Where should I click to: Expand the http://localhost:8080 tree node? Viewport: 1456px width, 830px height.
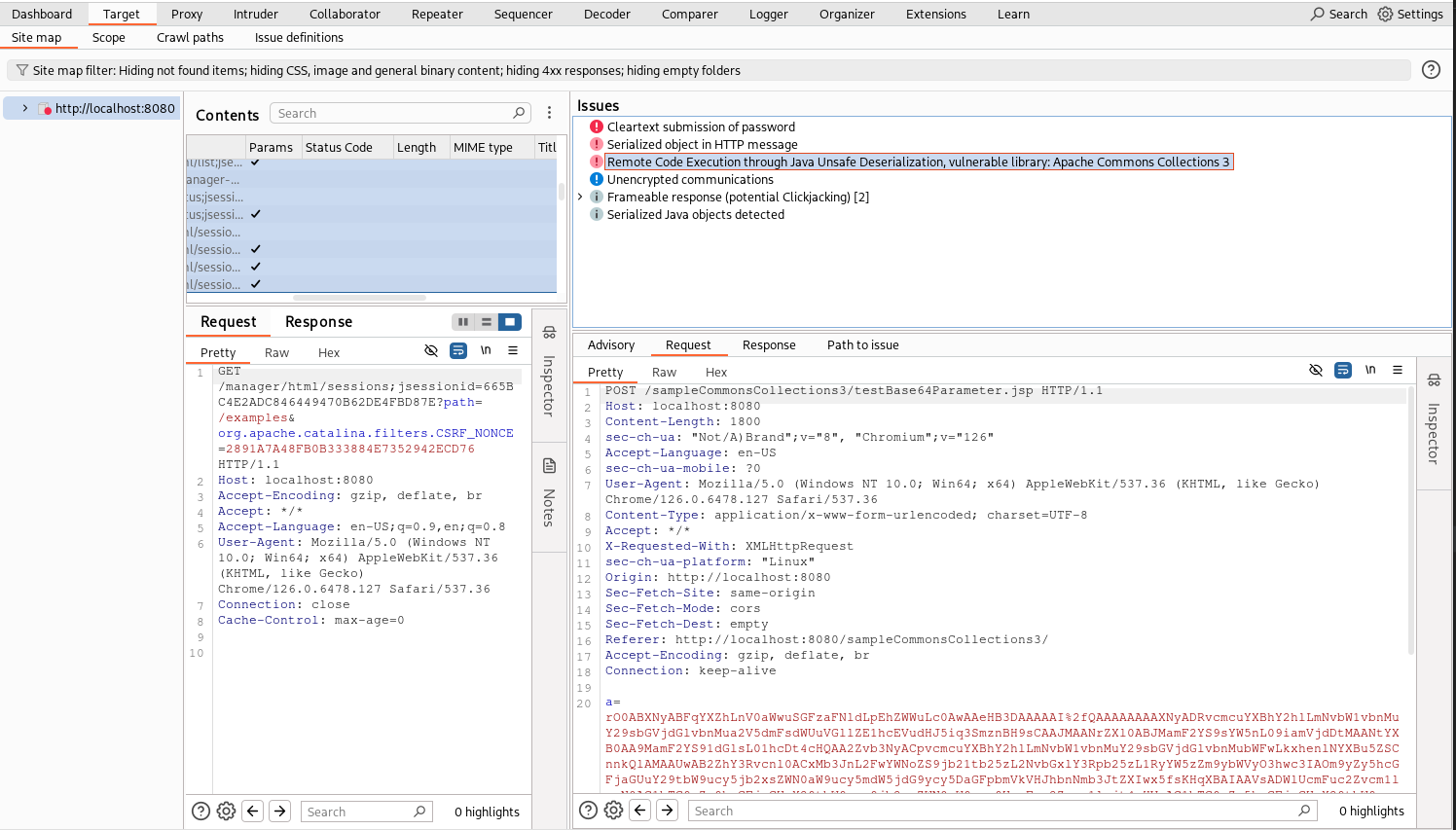point(25,108)
